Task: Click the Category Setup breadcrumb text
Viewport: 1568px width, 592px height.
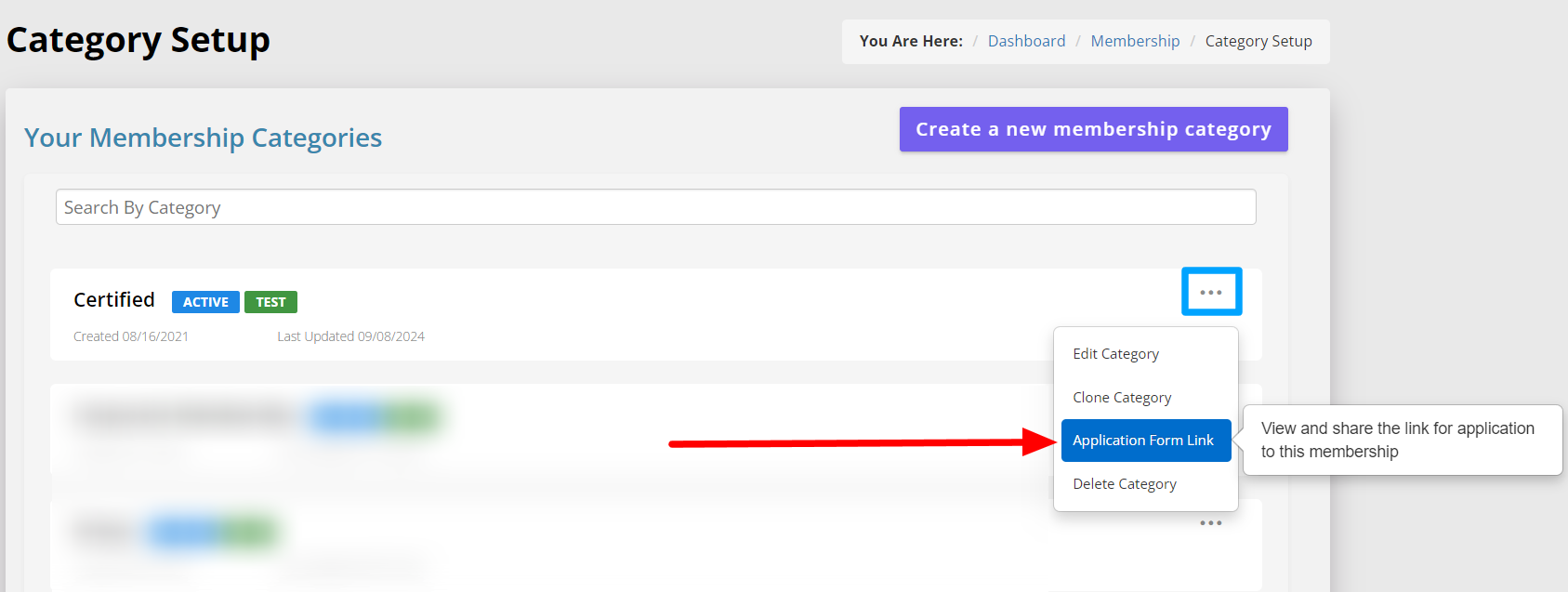Action: [1258, 41]
